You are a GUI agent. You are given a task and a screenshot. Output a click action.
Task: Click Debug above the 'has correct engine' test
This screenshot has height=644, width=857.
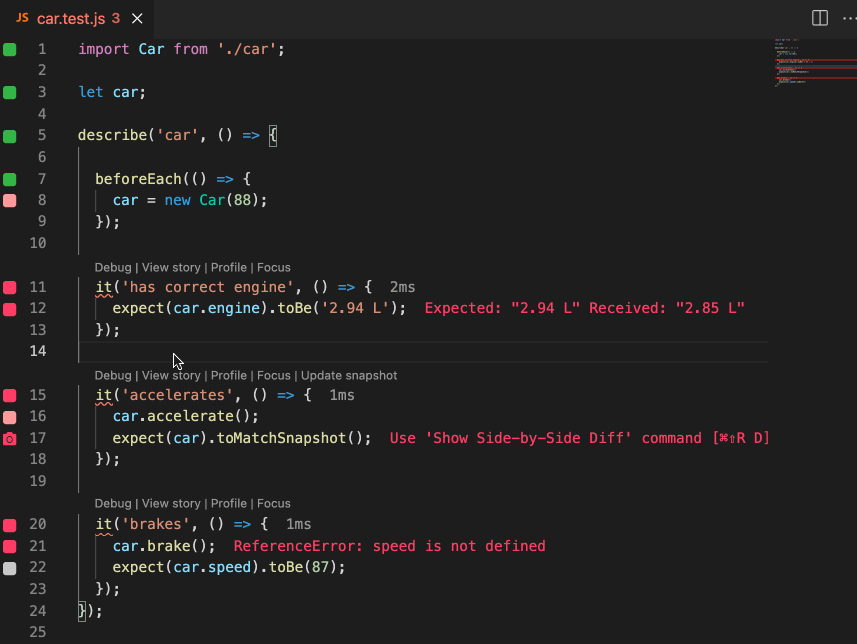coord(113,267)
